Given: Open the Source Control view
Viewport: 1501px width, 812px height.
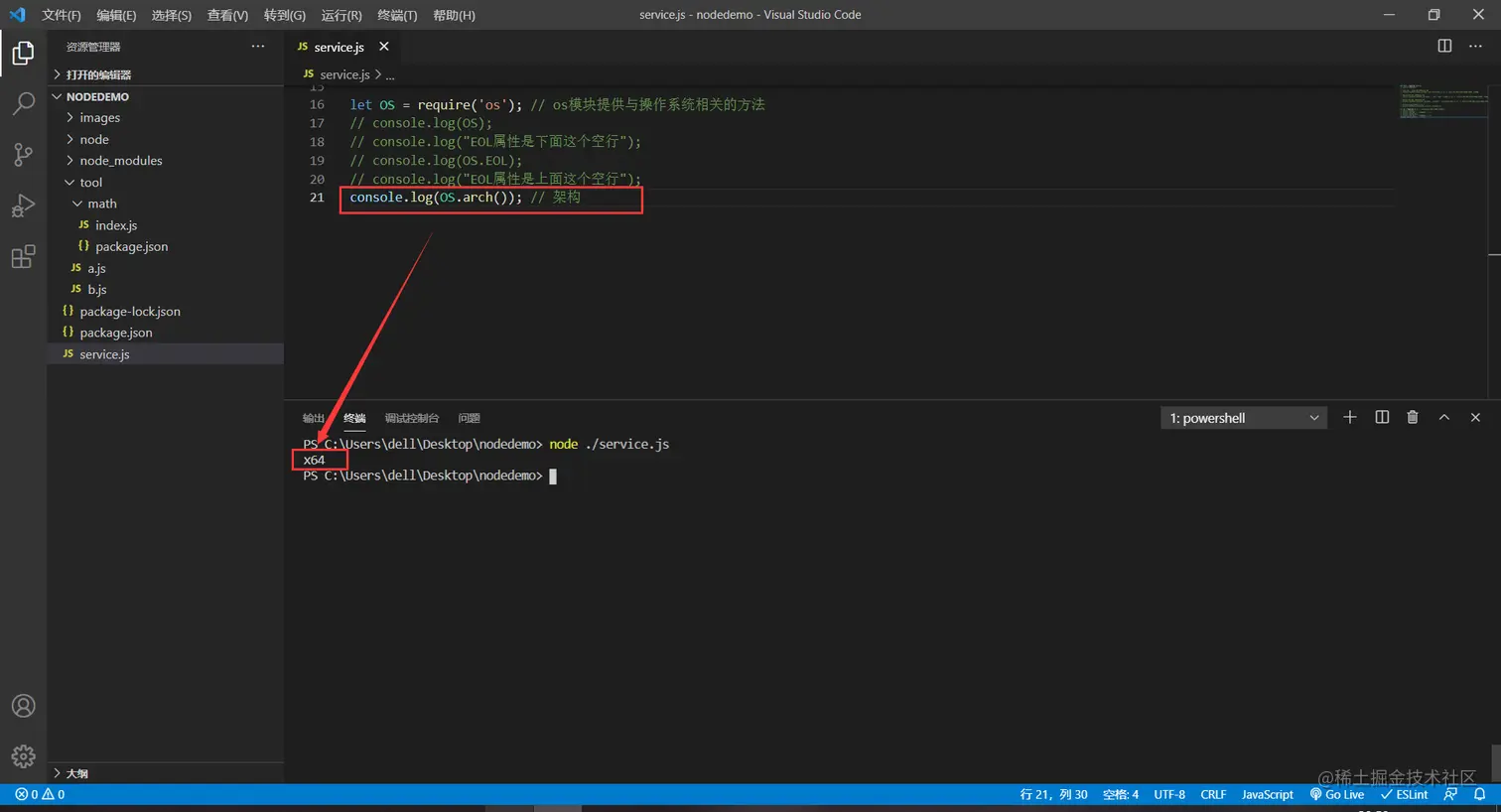Looking at the screenshot, I should [23, 154].
